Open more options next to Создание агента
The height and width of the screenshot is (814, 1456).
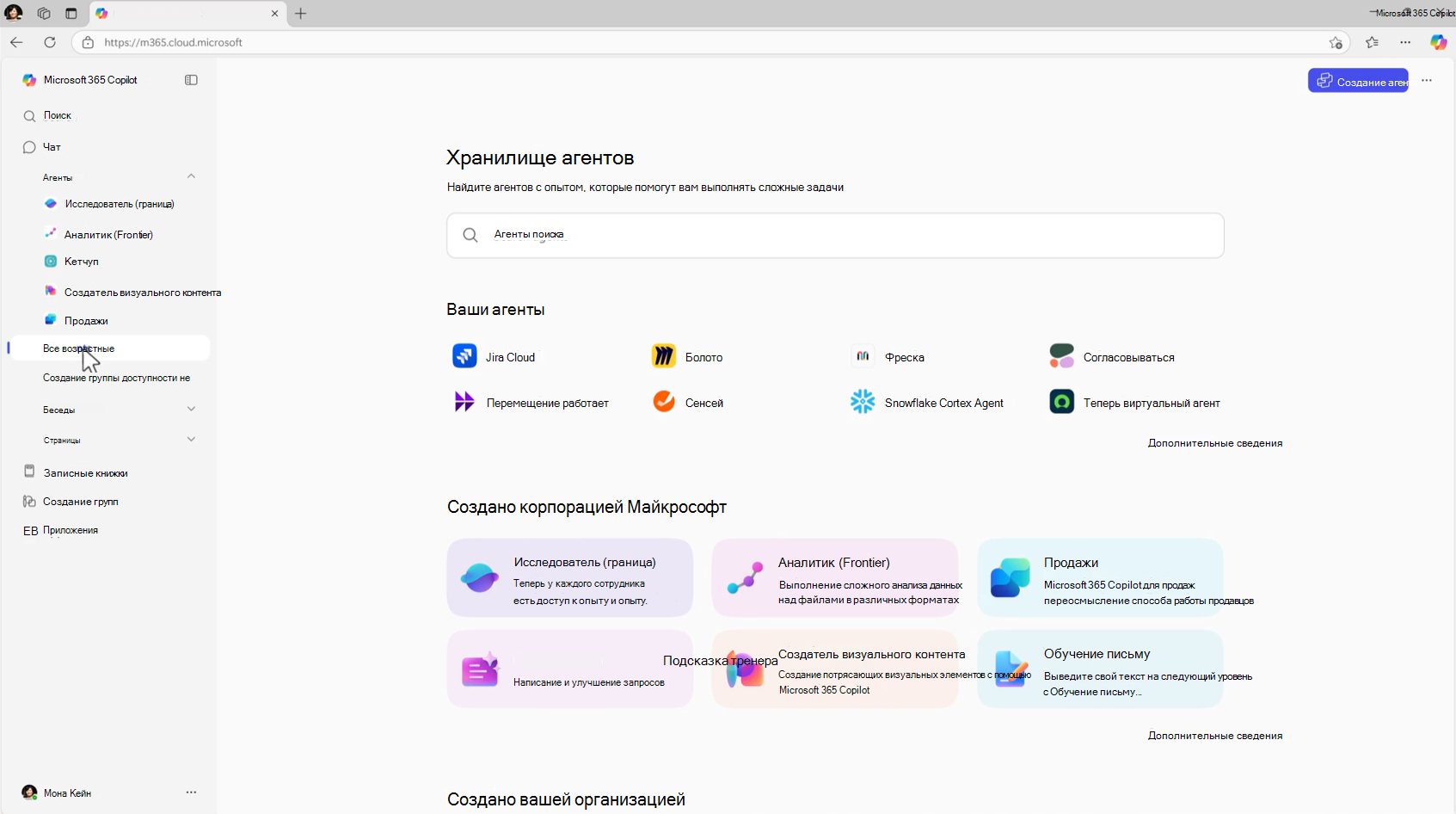click(1427, 80)
